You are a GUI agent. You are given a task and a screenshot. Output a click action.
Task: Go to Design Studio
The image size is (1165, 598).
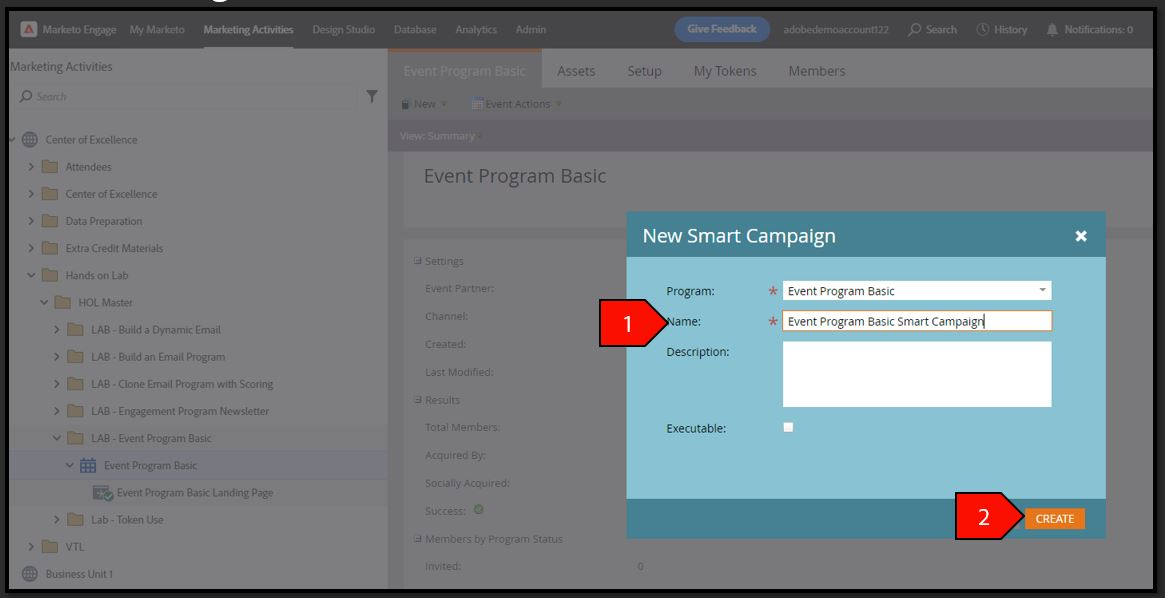tap(343, 30)
